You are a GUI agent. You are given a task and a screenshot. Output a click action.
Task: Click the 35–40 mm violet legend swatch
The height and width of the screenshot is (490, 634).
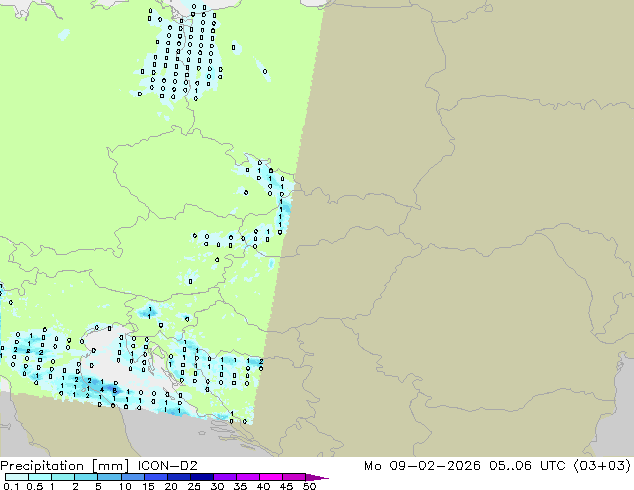click(248, 477)
